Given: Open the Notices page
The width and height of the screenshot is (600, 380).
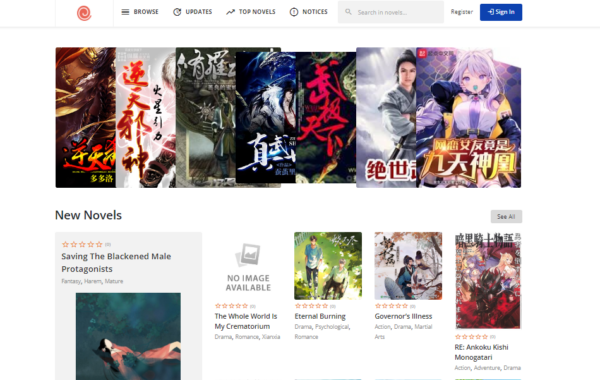Looking at the screenshot, I should pos(309,12).
